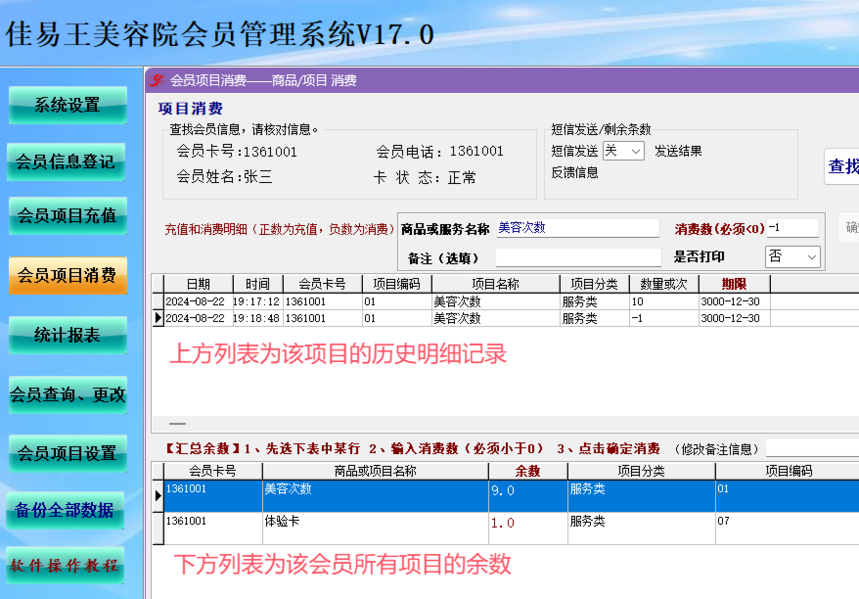Open 统计报表 from the sidebar
Screen dimensions: 859x599
[x=67, y=334]
